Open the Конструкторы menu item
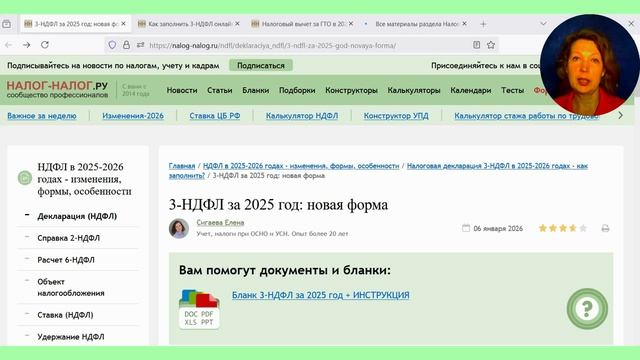Image resolution: width=640 pixels, height=360 pixels. 351,90
